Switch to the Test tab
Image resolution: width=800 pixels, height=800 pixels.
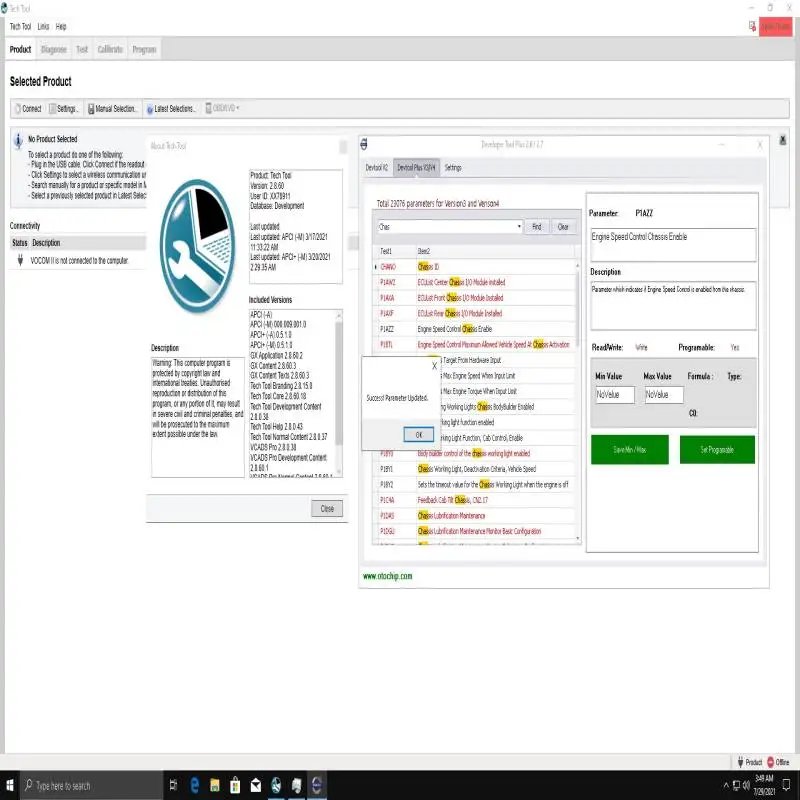click(x=82, y=49)
